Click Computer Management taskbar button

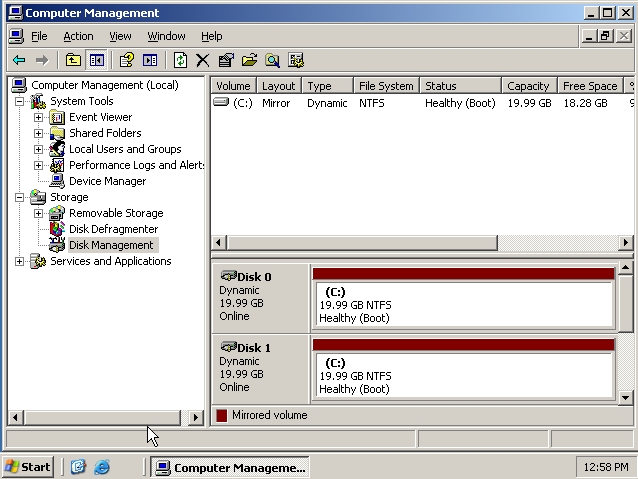click(230, 467)
